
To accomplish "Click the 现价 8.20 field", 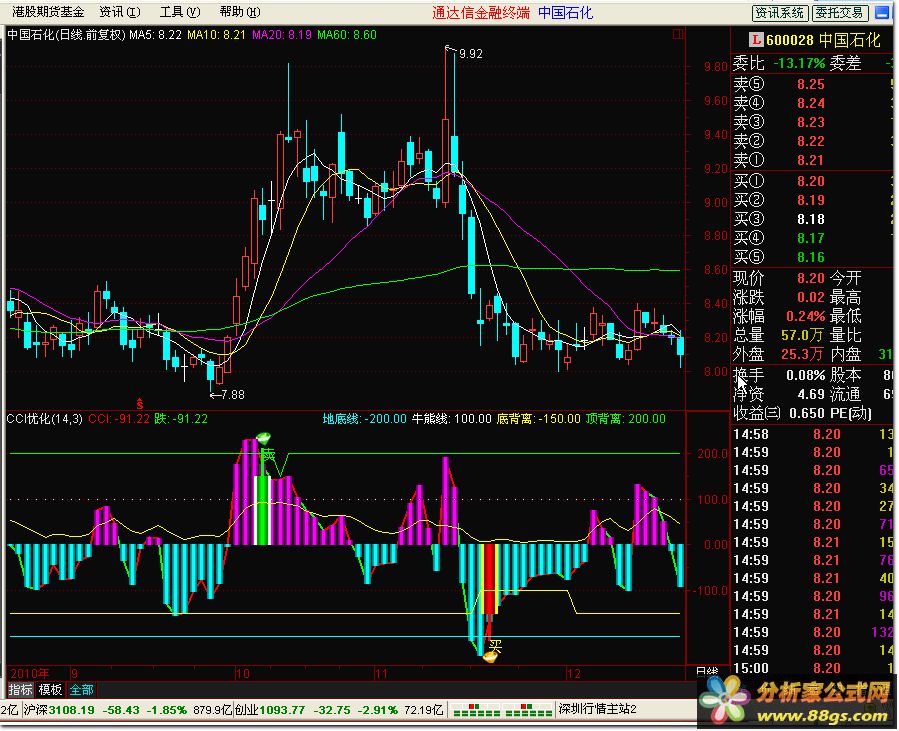I will (x=779, y=279).
